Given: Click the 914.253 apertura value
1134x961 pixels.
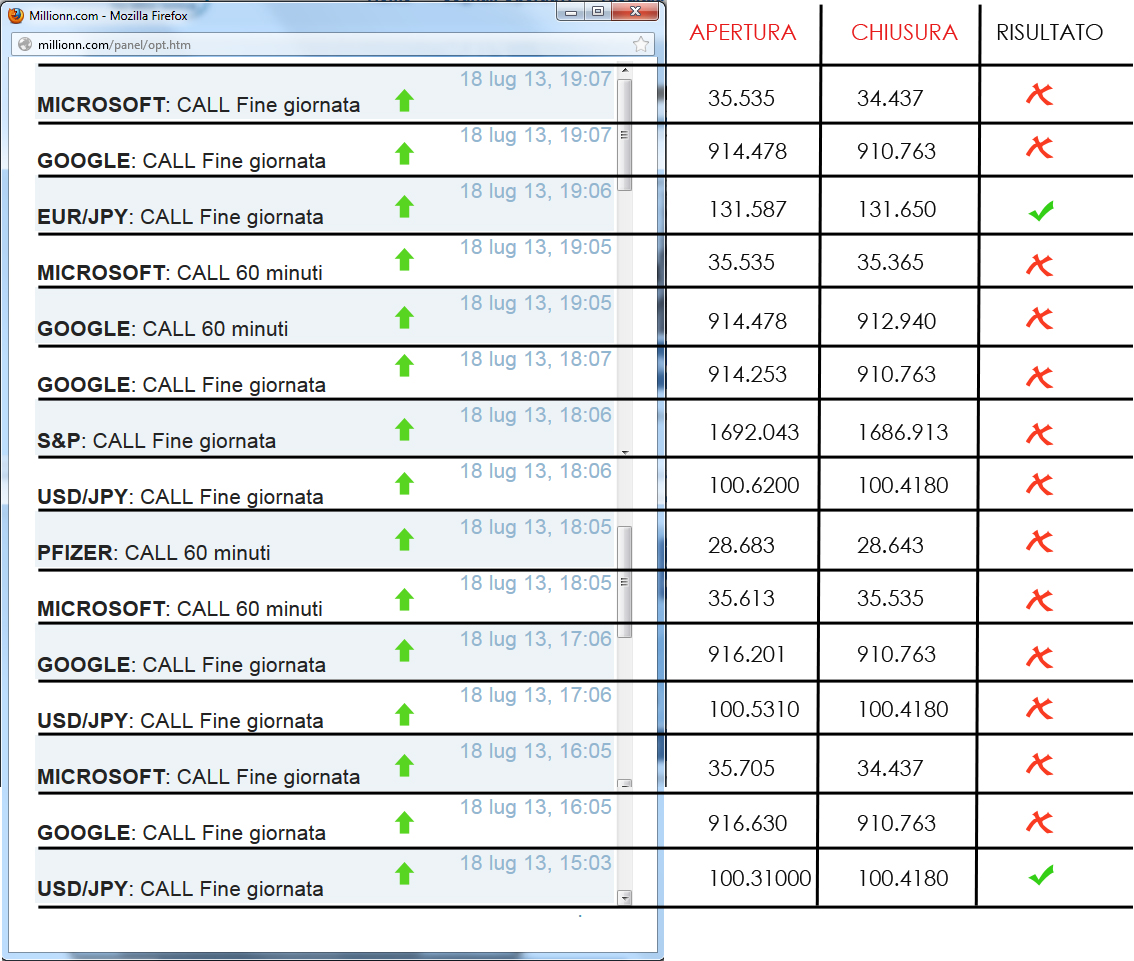Looking at the screenshot, I should point(747,375).
